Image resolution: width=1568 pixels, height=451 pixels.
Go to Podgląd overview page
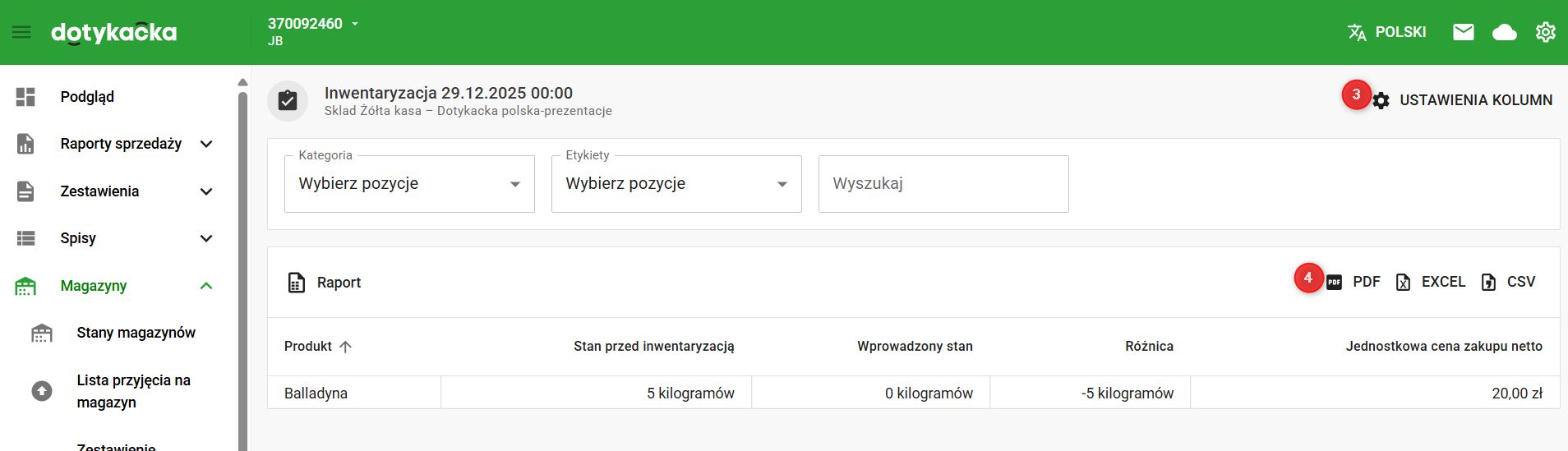coord(87,97)
